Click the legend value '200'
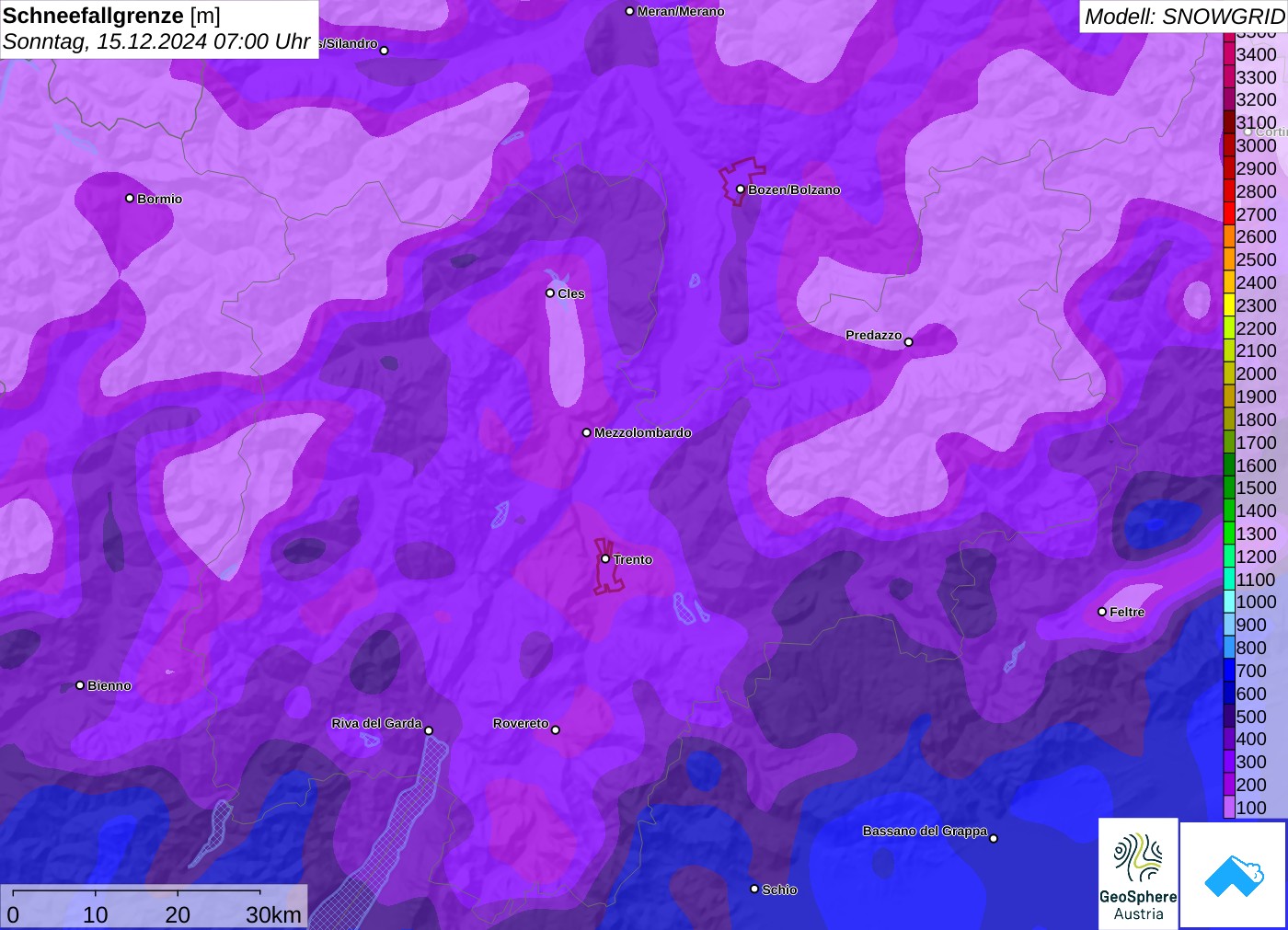The image size is (1288, 930). [1251, 785]
